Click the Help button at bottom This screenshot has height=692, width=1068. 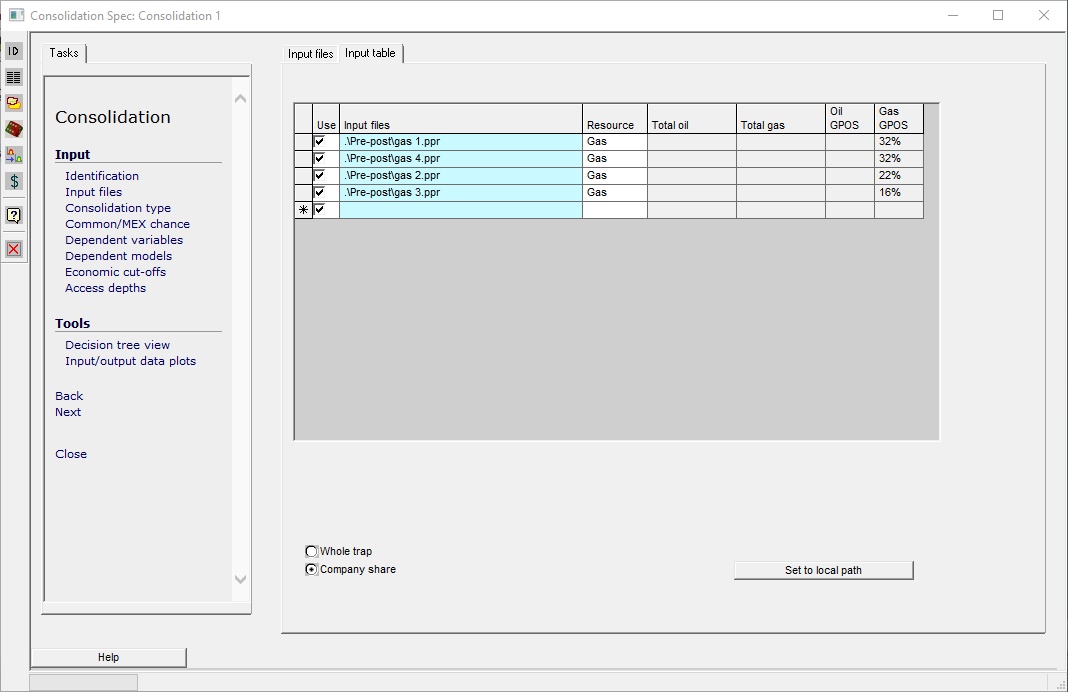tap(108, 657)
